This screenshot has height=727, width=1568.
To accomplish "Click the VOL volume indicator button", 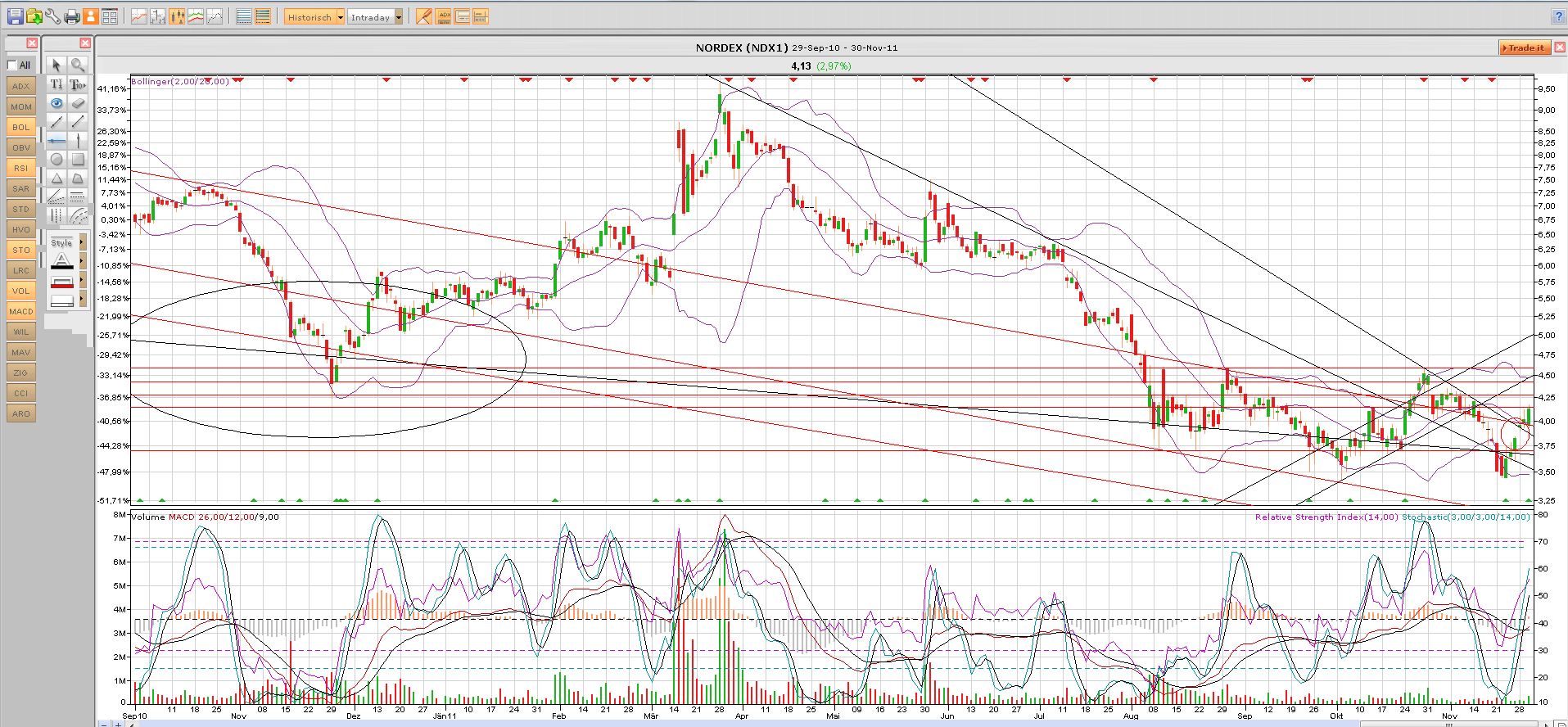I will [21, 291].
